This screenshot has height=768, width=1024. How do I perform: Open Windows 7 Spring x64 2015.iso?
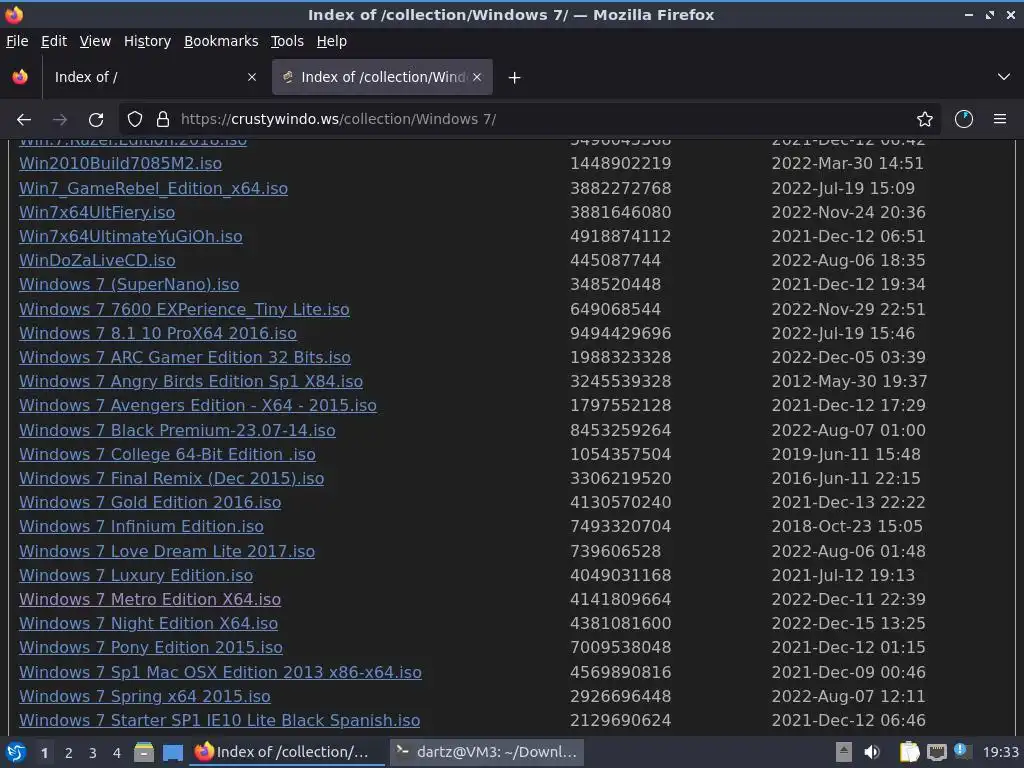(144, 696)
